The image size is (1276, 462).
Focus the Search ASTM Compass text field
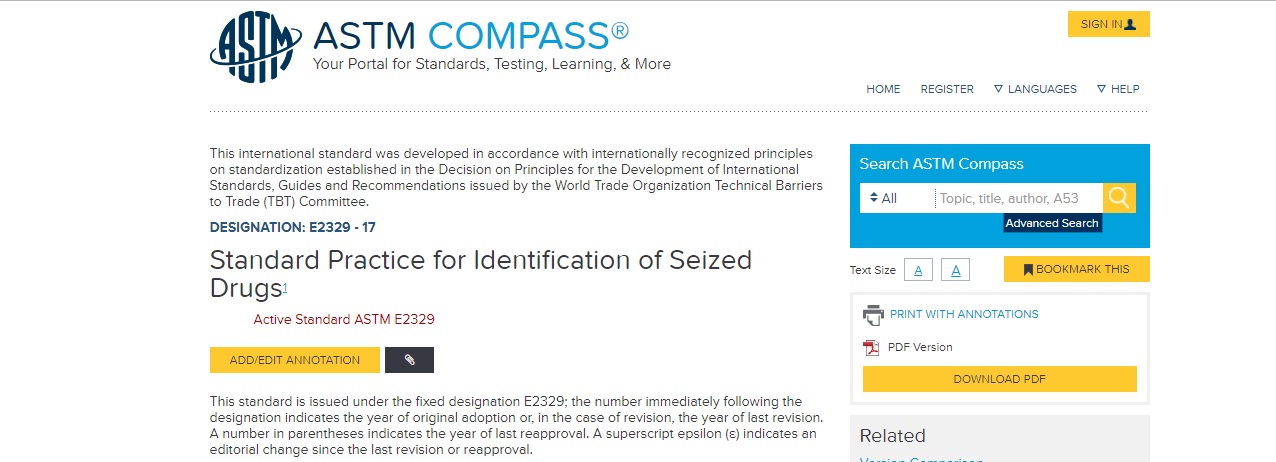pyautogui.click(x=1019, y=198)
